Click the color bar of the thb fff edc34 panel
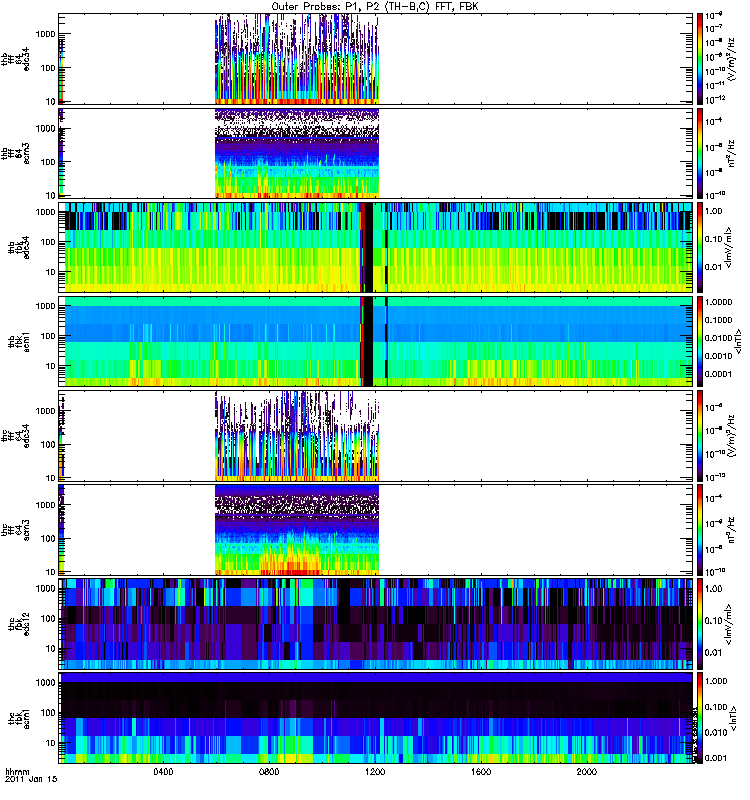 coord(700,59)
